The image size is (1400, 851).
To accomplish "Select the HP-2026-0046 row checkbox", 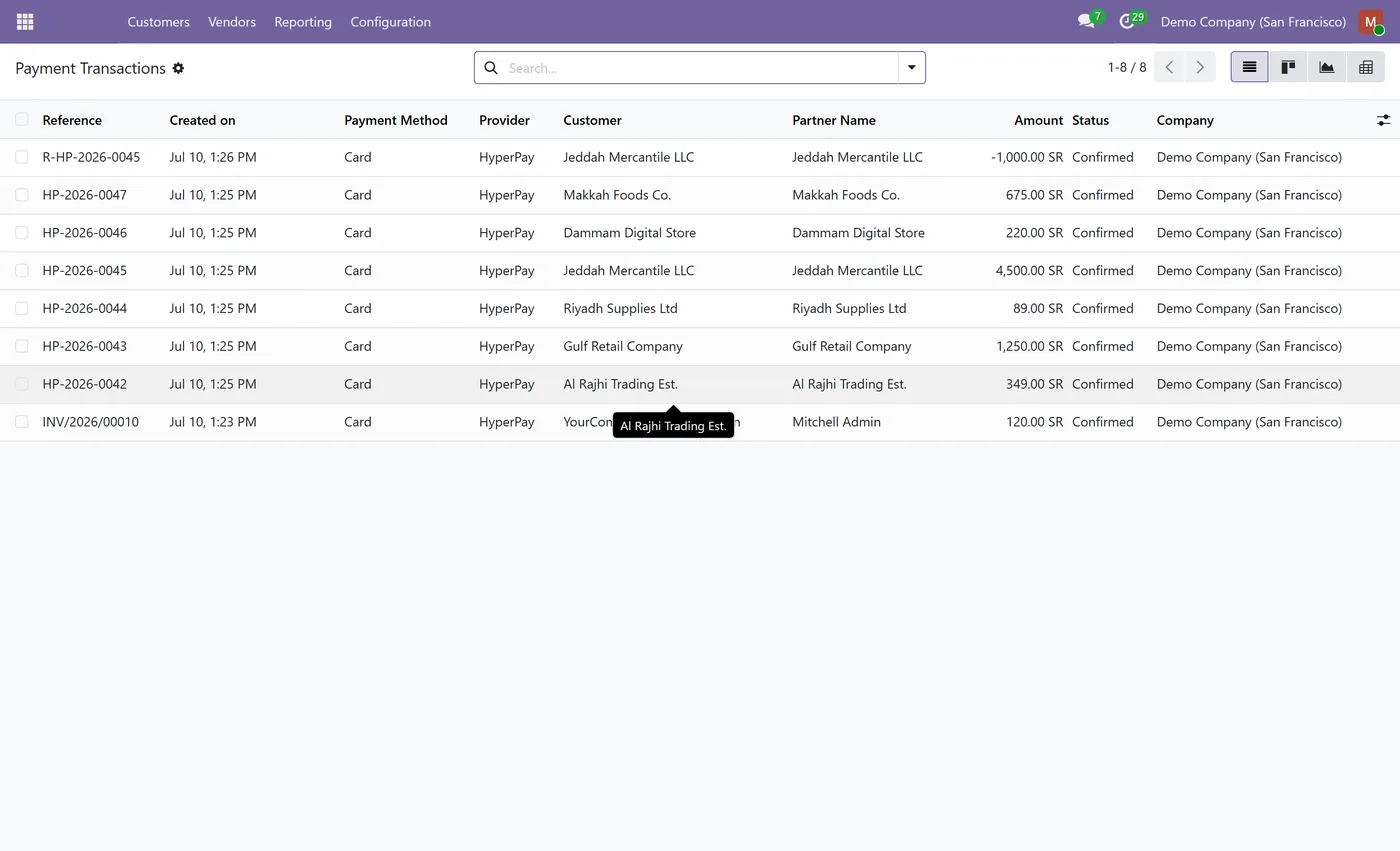I will pos(22,233).
